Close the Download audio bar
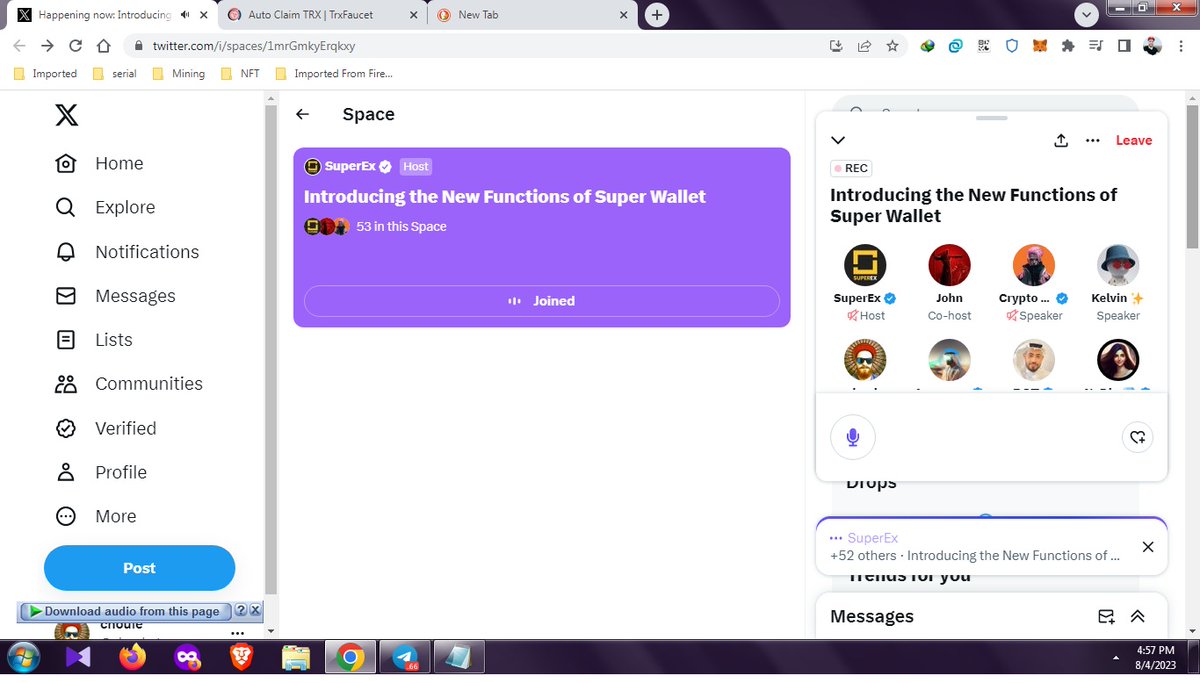This screenshot has height=683, width=1200. 255,611
